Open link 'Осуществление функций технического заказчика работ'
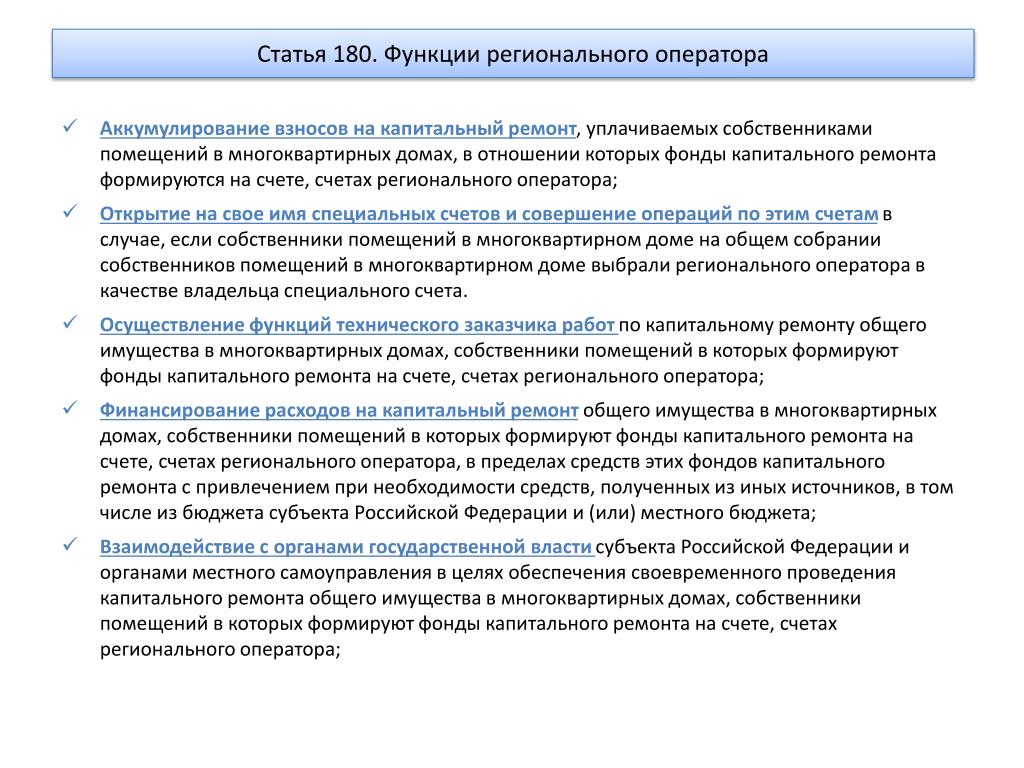1024x768 pixels. [x=358, y=325]
